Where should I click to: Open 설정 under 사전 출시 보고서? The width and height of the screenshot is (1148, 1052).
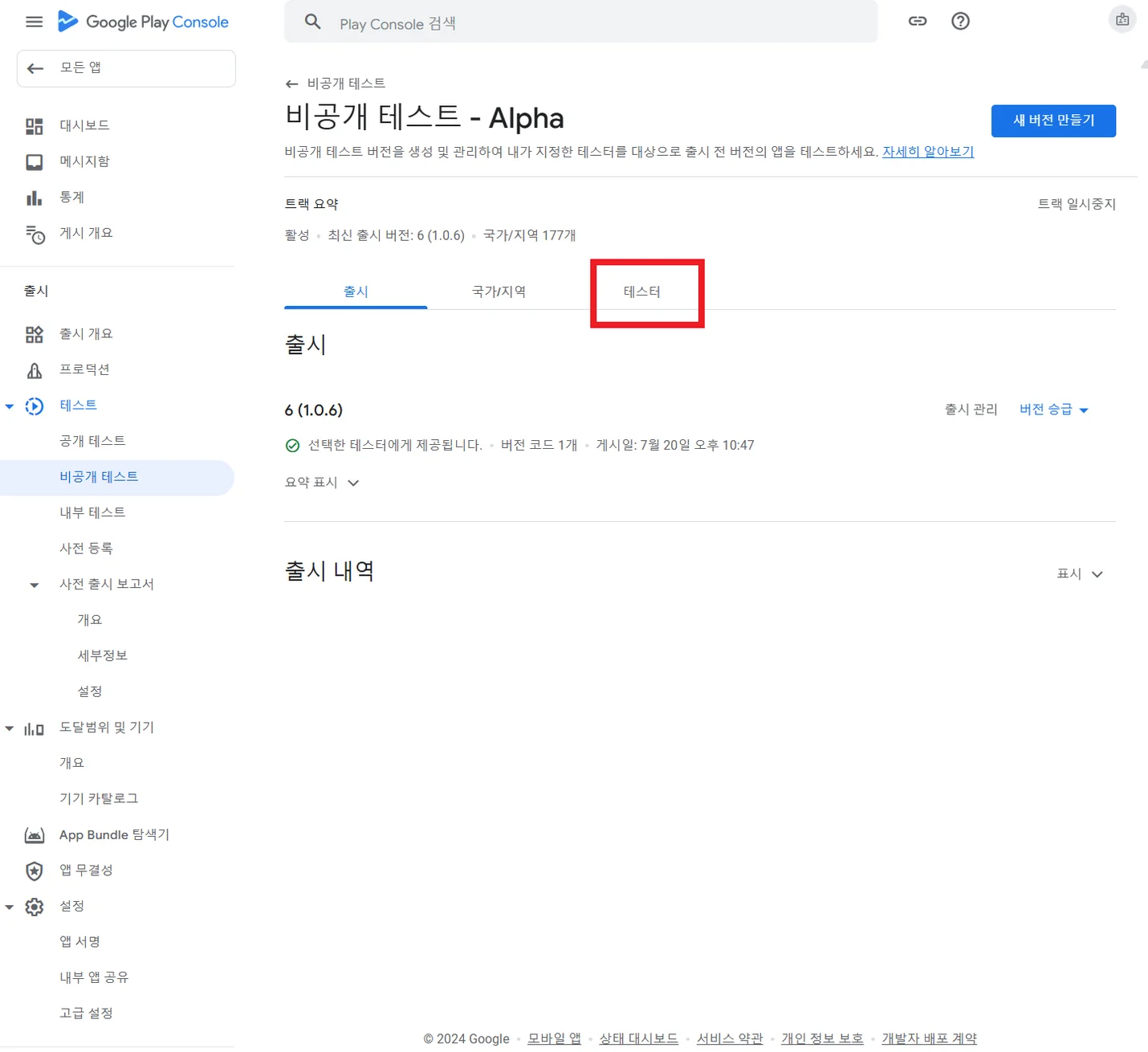(x=90, y=691)
